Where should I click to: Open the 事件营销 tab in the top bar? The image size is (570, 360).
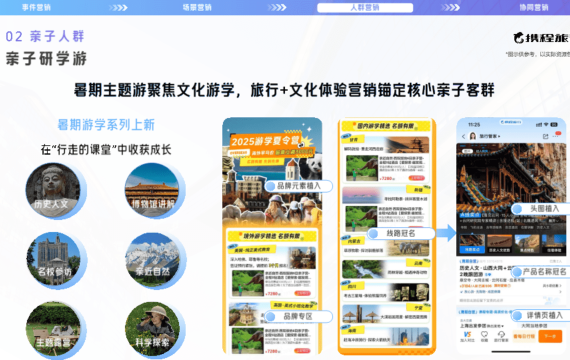click(36, 7)
